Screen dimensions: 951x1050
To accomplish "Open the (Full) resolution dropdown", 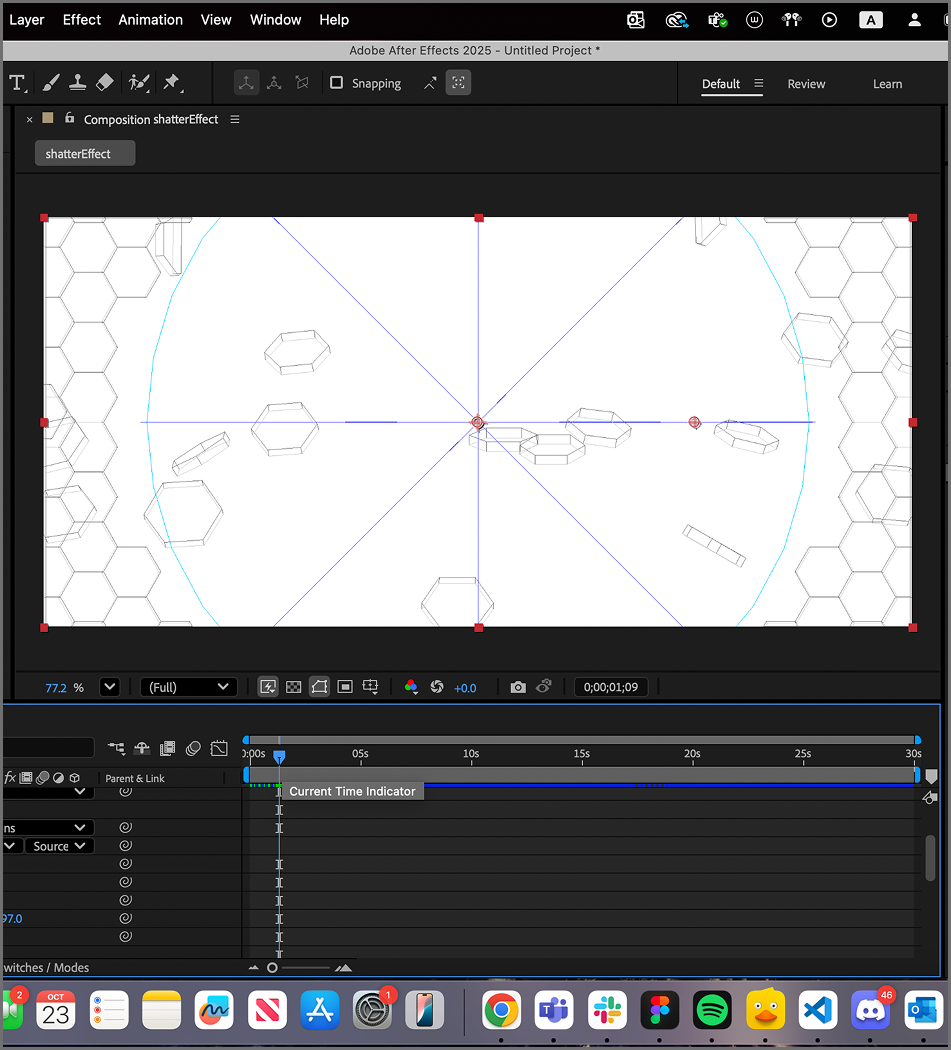I will (189, 687).
